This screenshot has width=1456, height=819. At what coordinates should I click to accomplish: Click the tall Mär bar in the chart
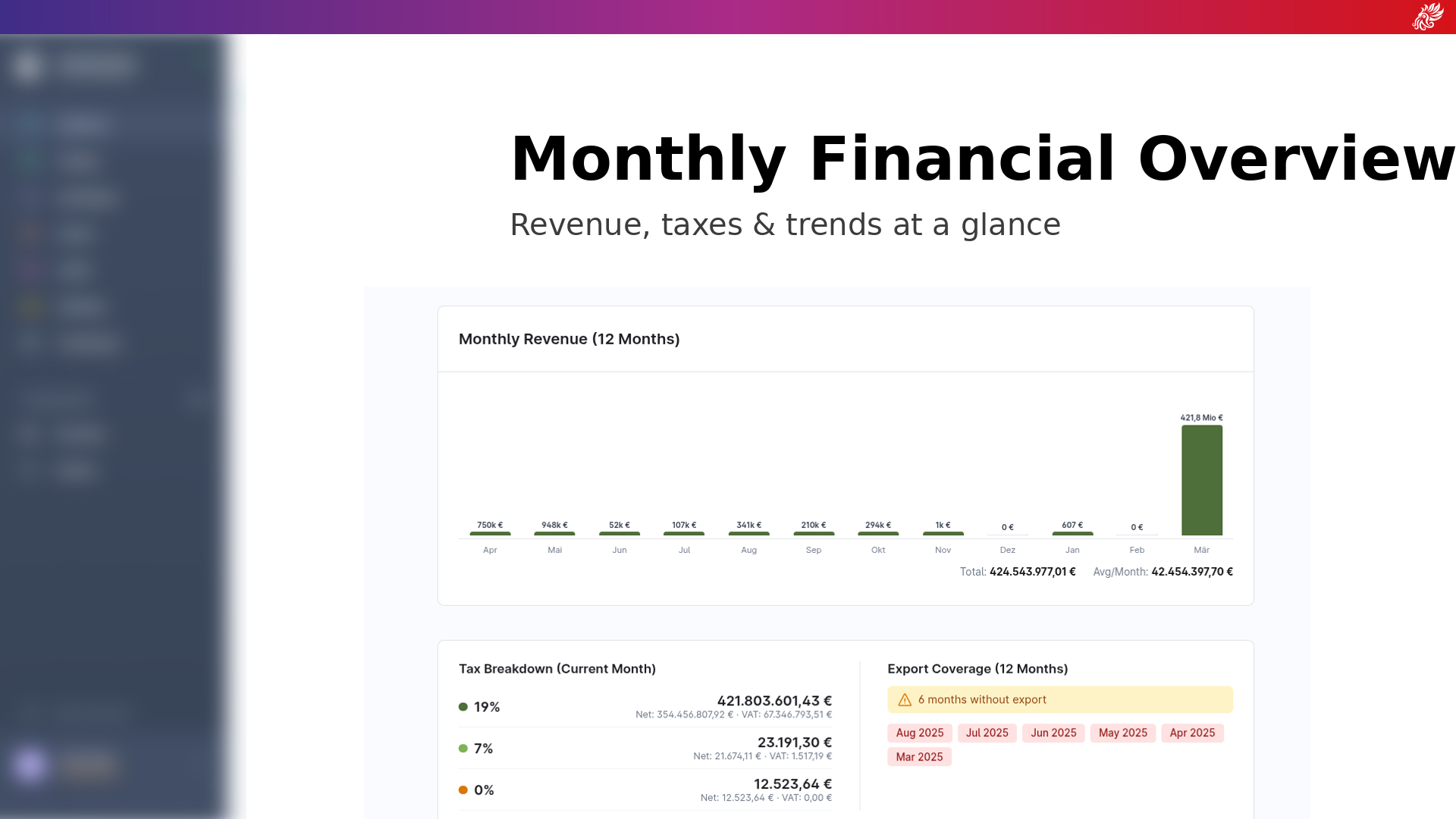(x=1201, y=480)
